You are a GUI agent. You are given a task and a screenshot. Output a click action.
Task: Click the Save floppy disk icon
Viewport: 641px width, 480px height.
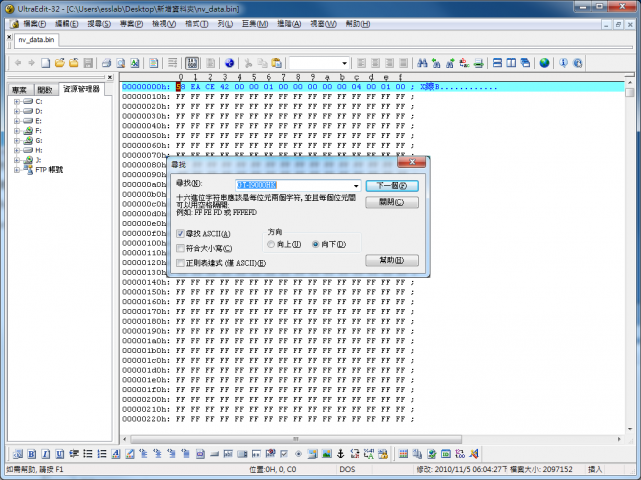(88, 63)
